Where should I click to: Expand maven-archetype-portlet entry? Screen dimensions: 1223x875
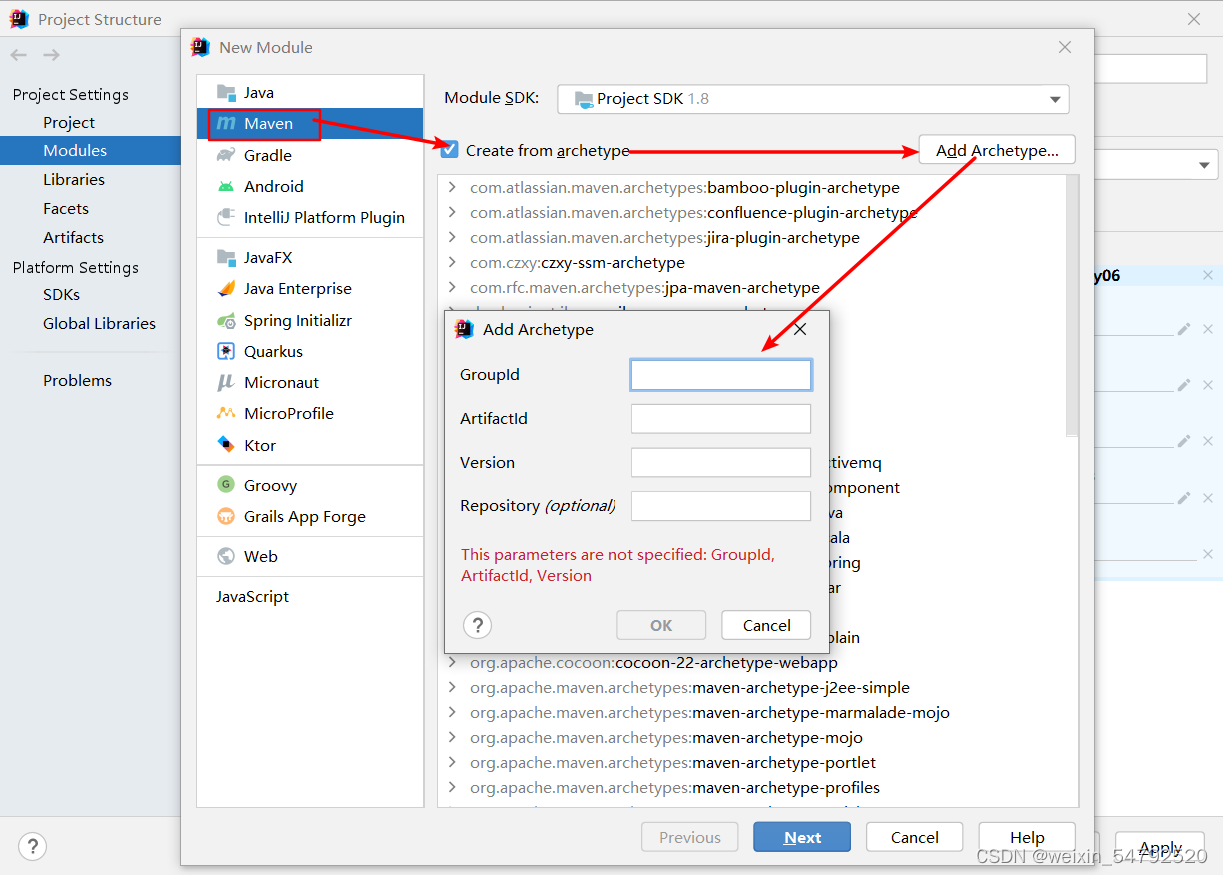(x=452, y=762)
